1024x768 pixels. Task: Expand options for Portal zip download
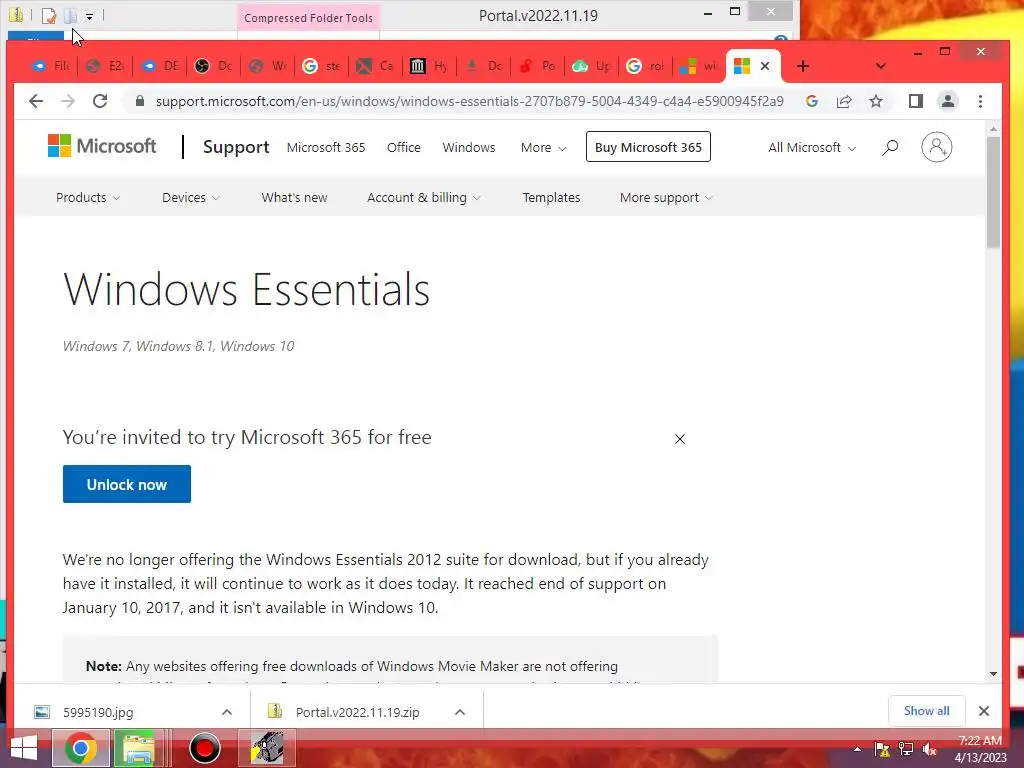(460, 712)
